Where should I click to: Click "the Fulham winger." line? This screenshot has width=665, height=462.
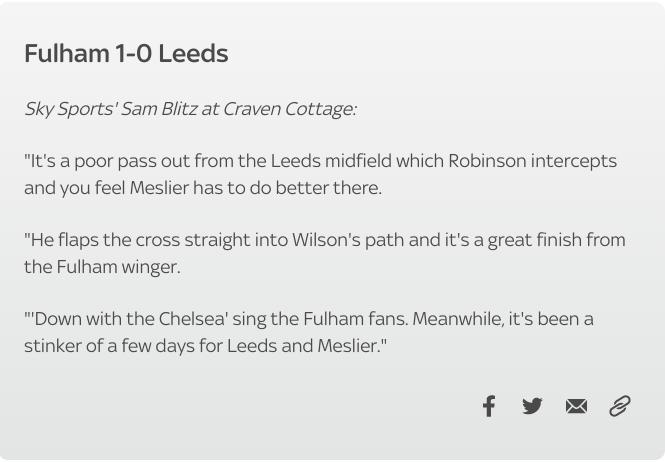point(102,267)
